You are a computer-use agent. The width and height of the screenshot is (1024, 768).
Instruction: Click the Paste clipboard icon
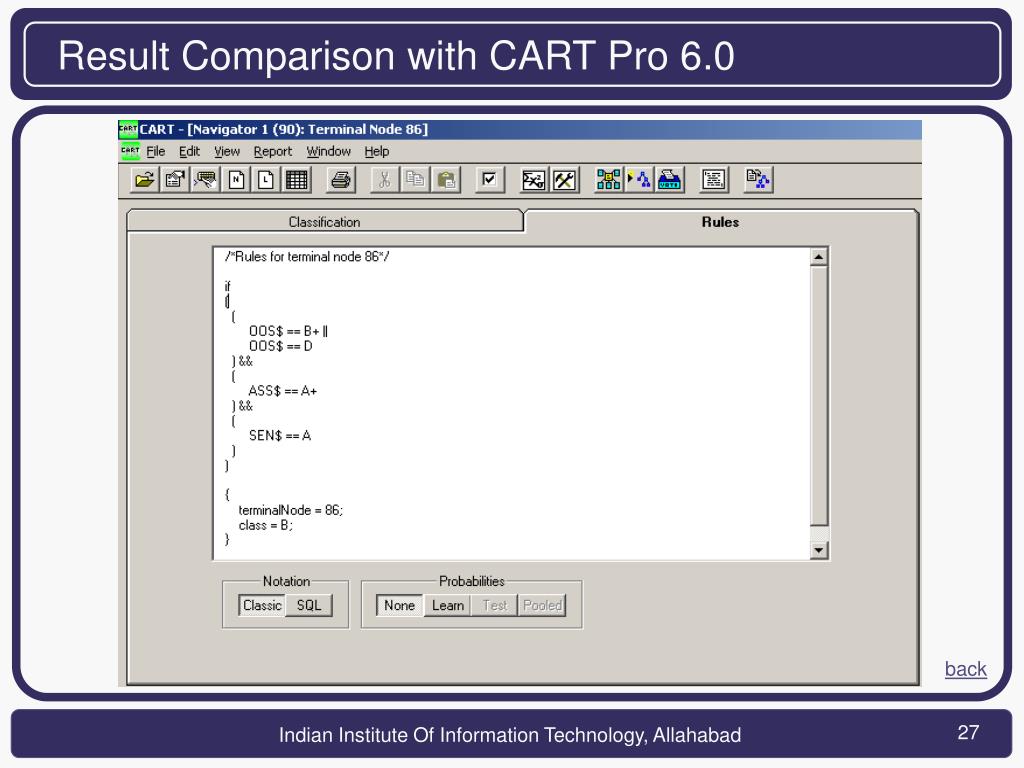(x=446, y=180)
